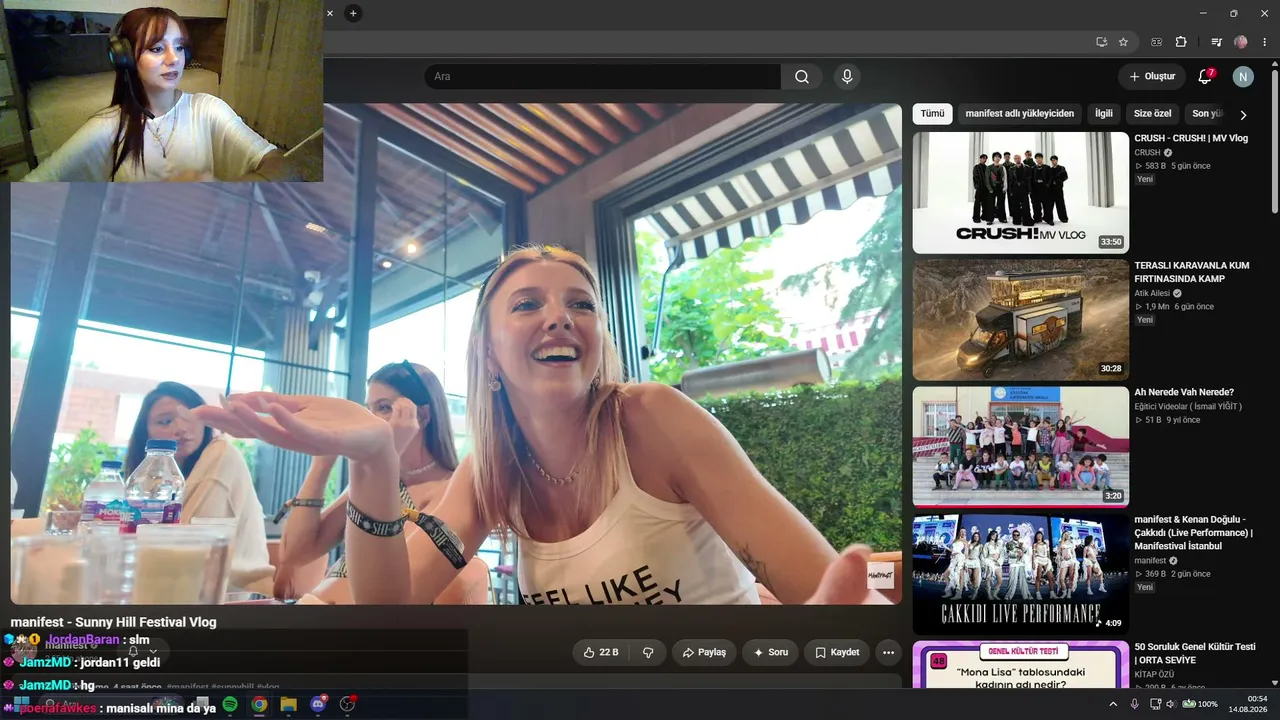Open OBS Studio from the taskbar
The image size is (1280, 720).
click(348, 704)
